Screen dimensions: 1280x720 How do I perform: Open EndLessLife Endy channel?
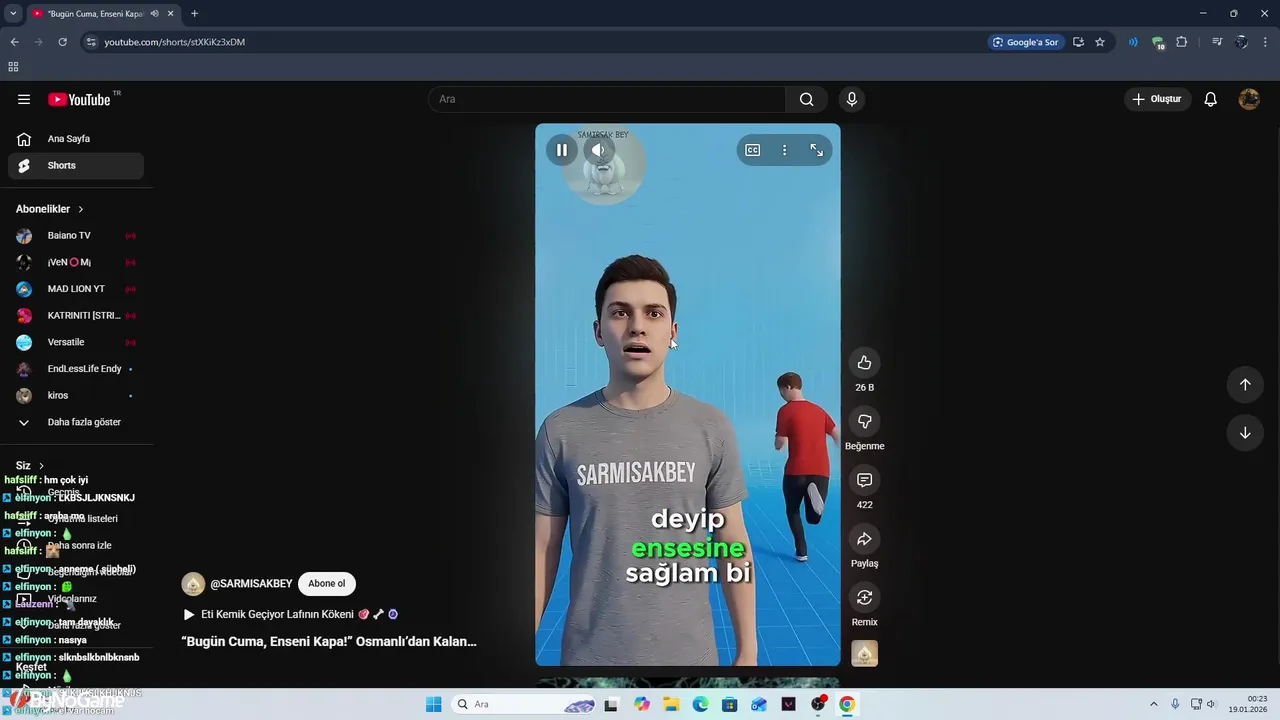click(x=76, y=369)
